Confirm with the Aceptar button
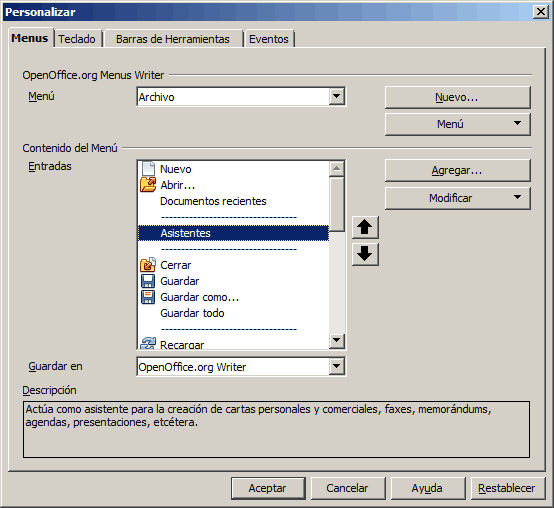Screen dimensions: 554x508 click(268, 488)
